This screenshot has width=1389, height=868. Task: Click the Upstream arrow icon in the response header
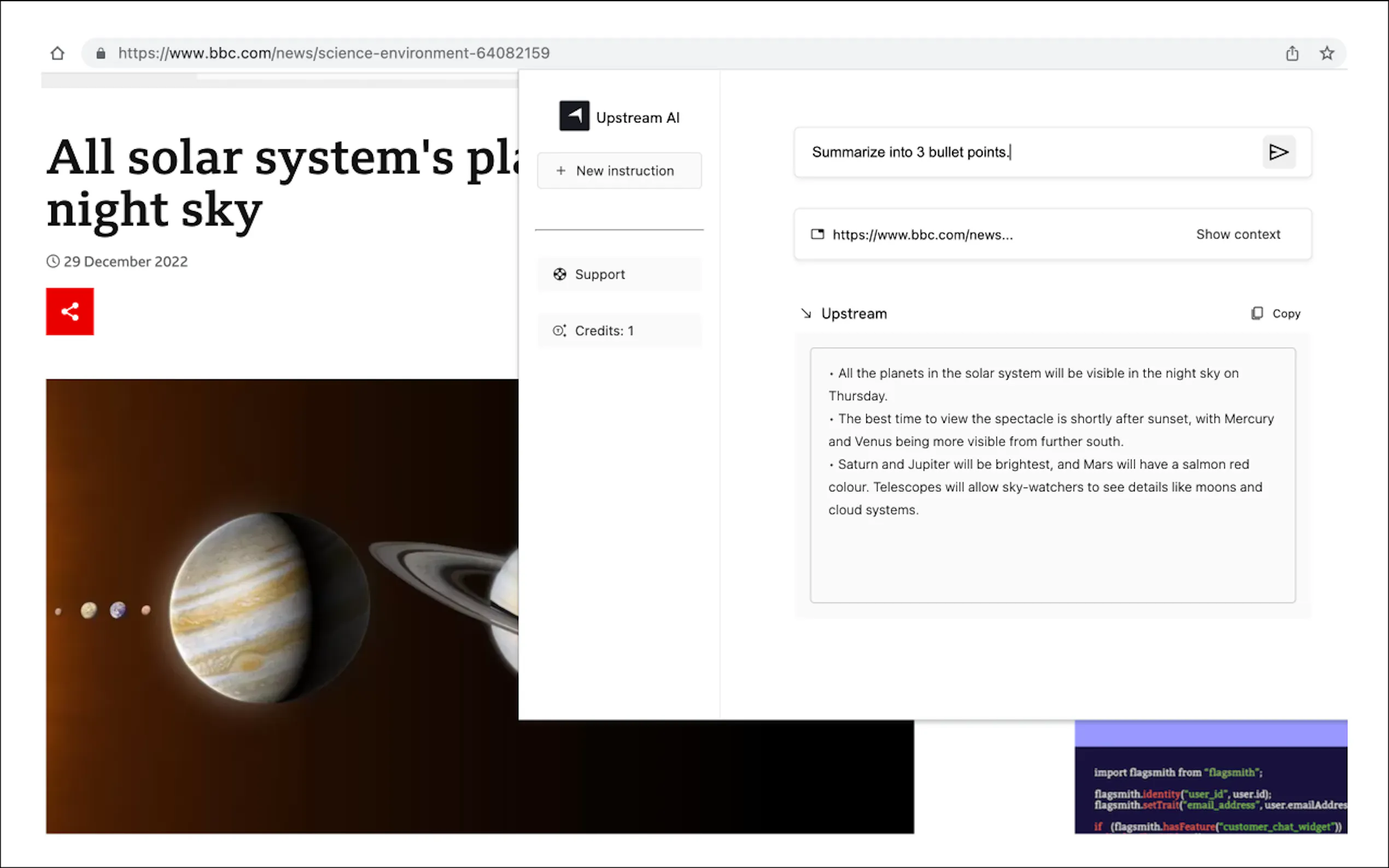(x=806, y=313)
